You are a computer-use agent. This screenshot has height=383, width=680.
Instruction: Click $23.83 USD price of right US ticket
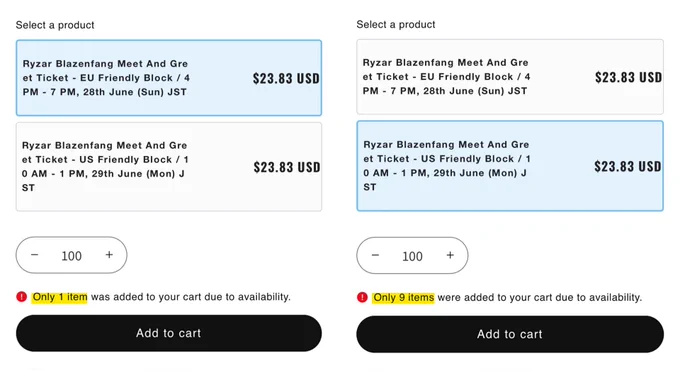pyautogui.click(x=628, y=167)
